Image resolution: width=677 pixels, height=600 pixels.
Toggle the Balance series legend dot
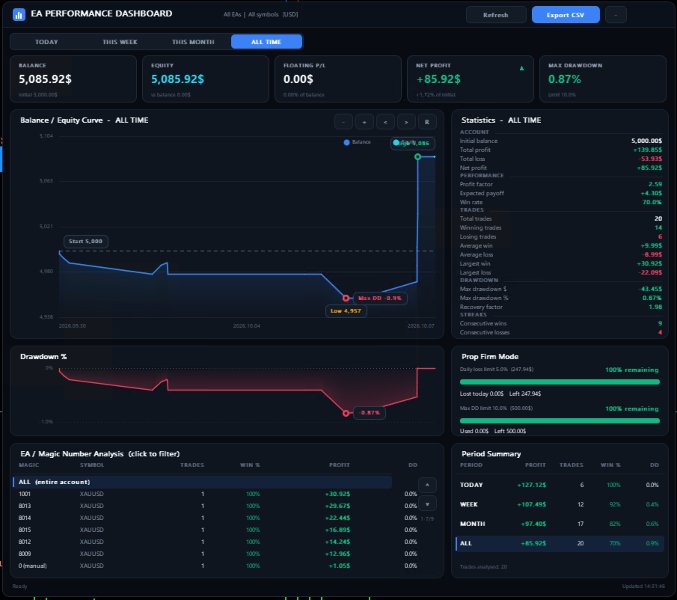tap(346, 142)
